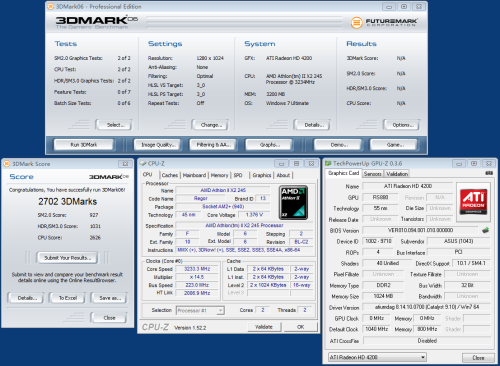The image size is (500, 366).
Task: Open the SPD tab in CPU-Z
Action: click(x=238, y=175)
